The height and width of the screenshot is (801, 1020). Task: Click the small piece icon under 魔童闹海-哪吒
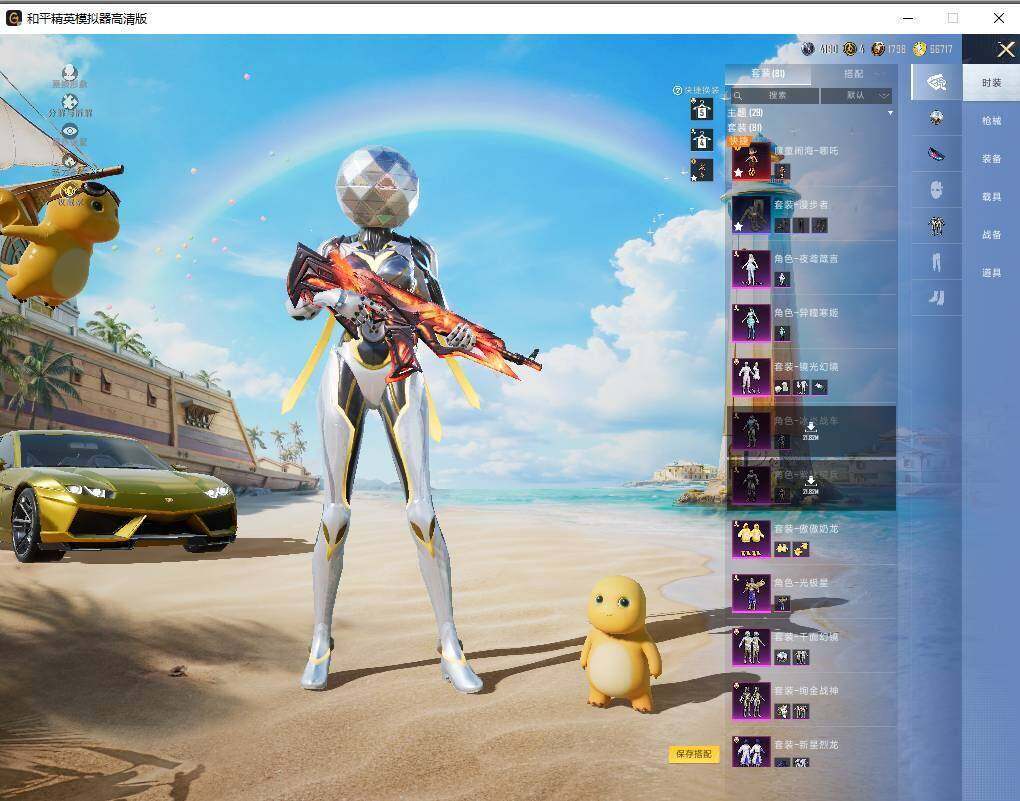[x=782, y=172]
